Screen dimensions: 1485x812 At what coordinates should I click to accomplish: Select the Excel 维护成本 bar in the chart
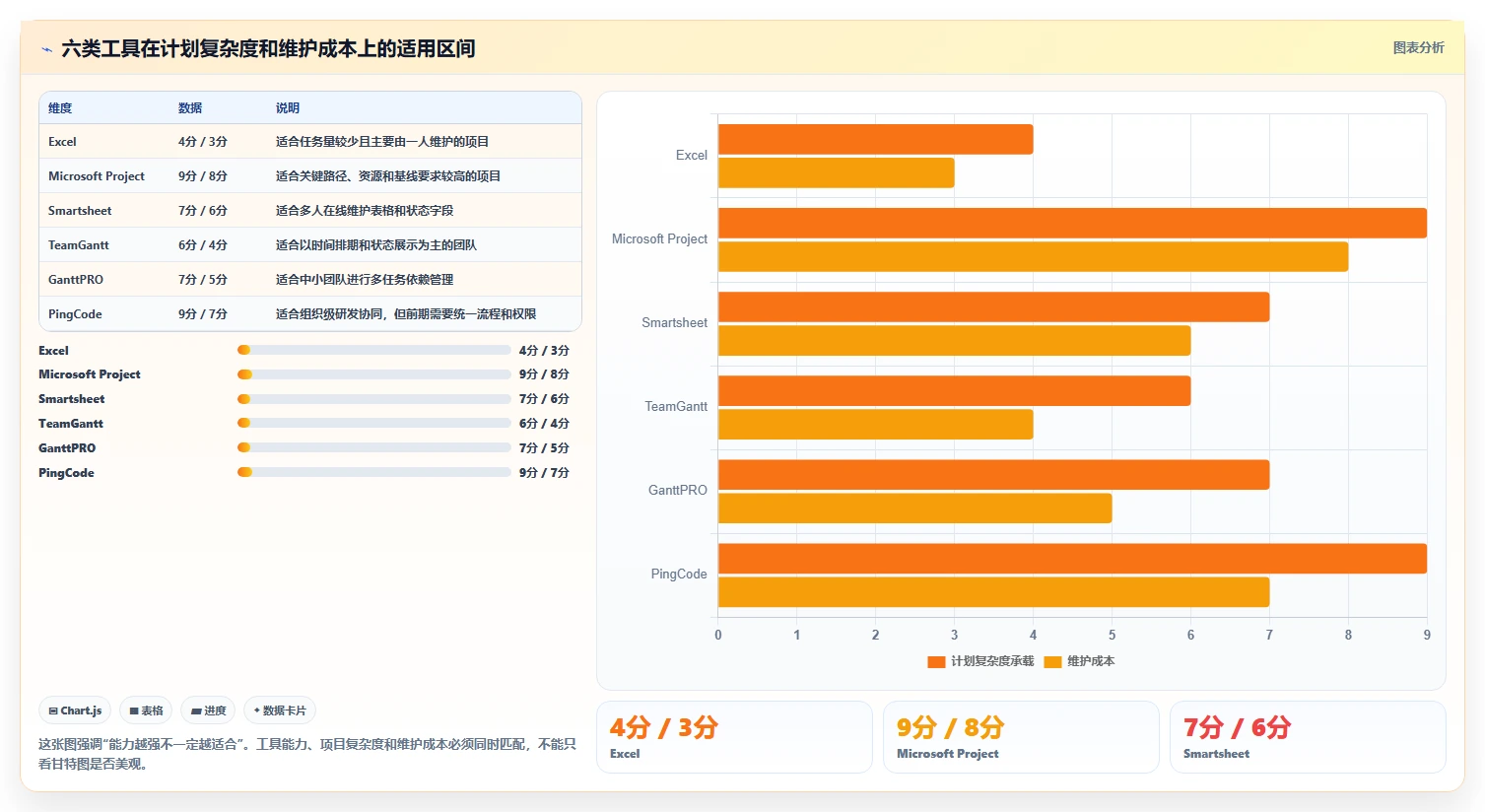coord(836,172)
